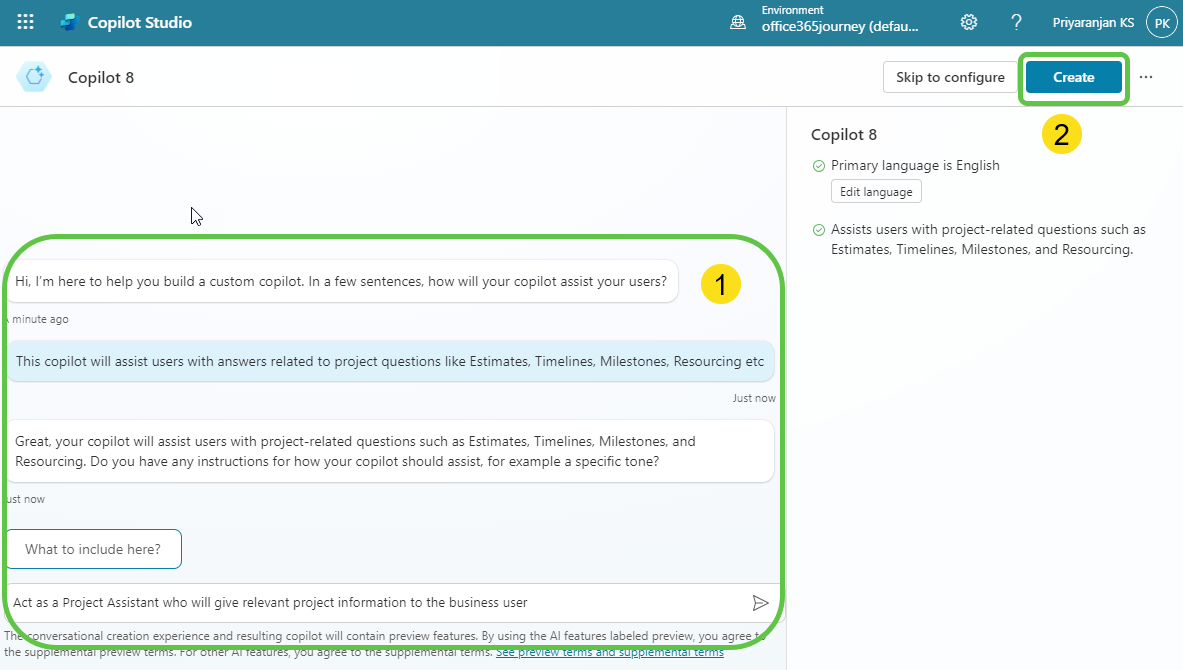This screenshot has width=1183, height=670.
Task: Open the app launcher waffle icon
Action: coord(25,22)
